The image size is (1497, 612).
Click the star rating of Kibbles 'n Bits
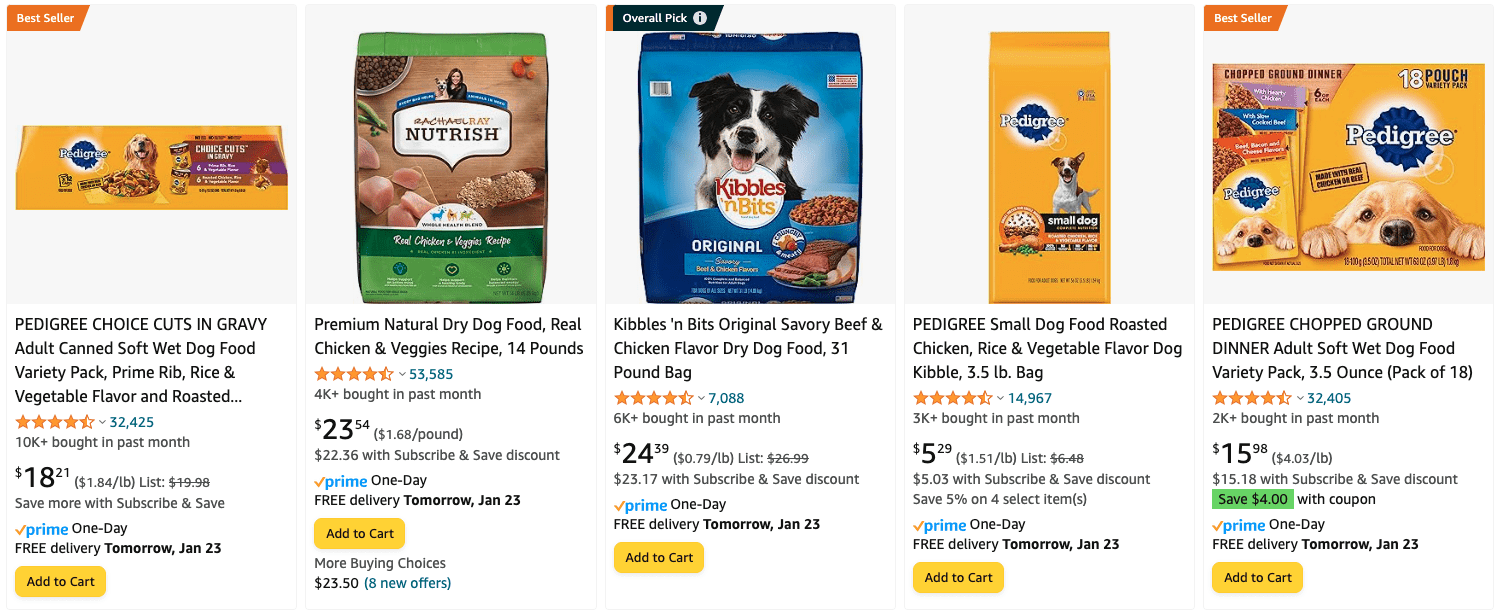click(x=653, y=398)
